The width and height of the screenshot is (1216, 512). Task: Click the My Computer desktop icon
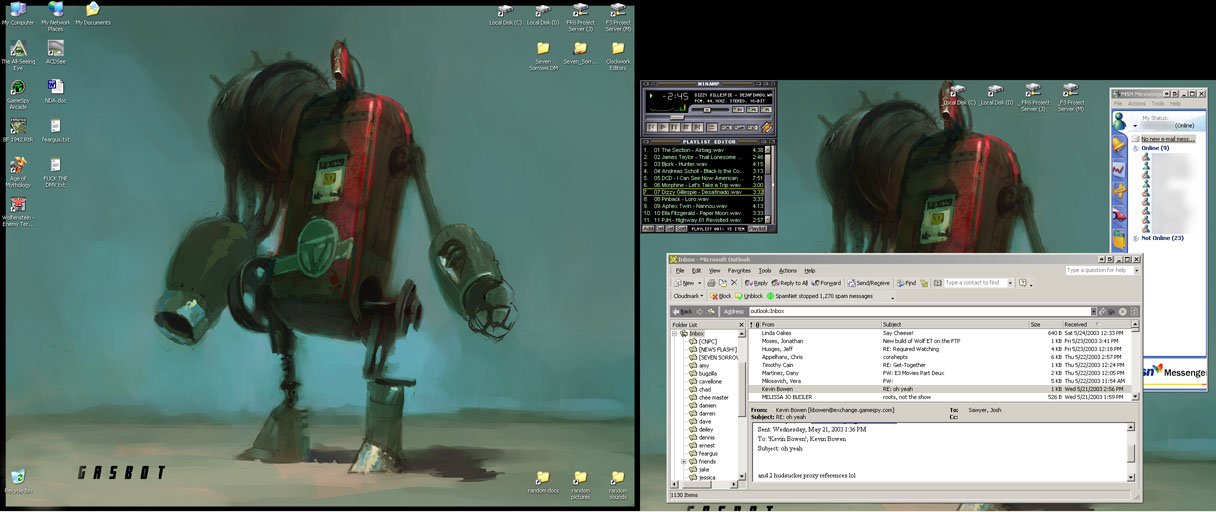pyautogui.click(x=17, y=14)
